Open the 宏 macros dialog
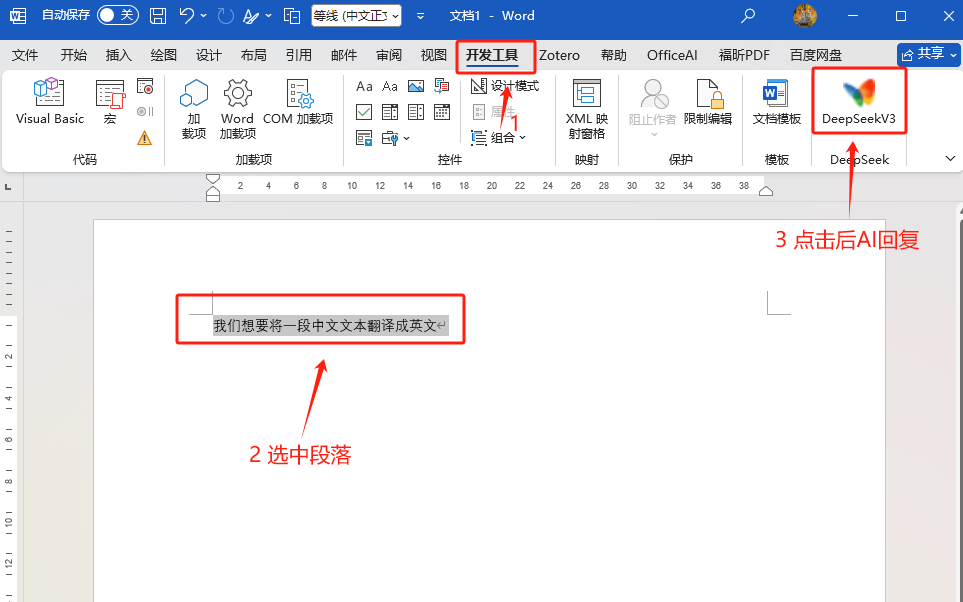Viewport: 963px width, 602px height. click(x=110, y=101)
